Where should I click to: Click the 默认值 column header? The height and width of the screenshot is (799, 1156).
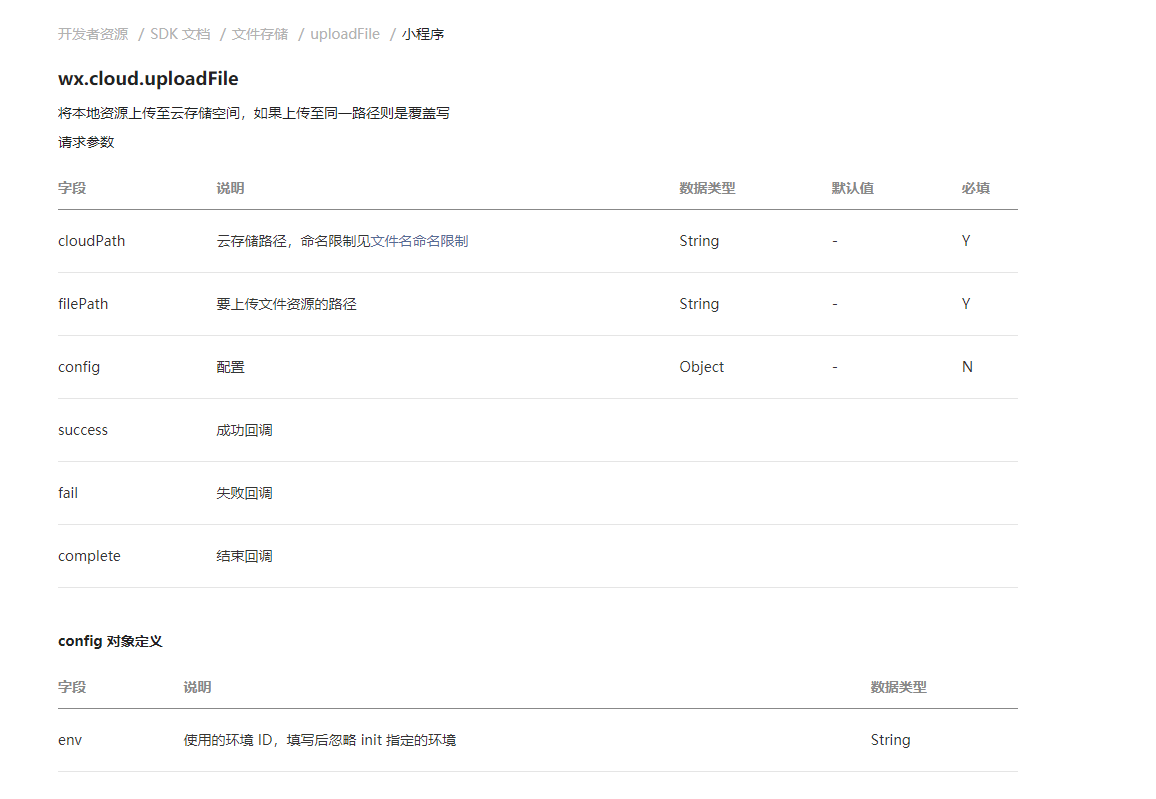[x=853, y=188]
